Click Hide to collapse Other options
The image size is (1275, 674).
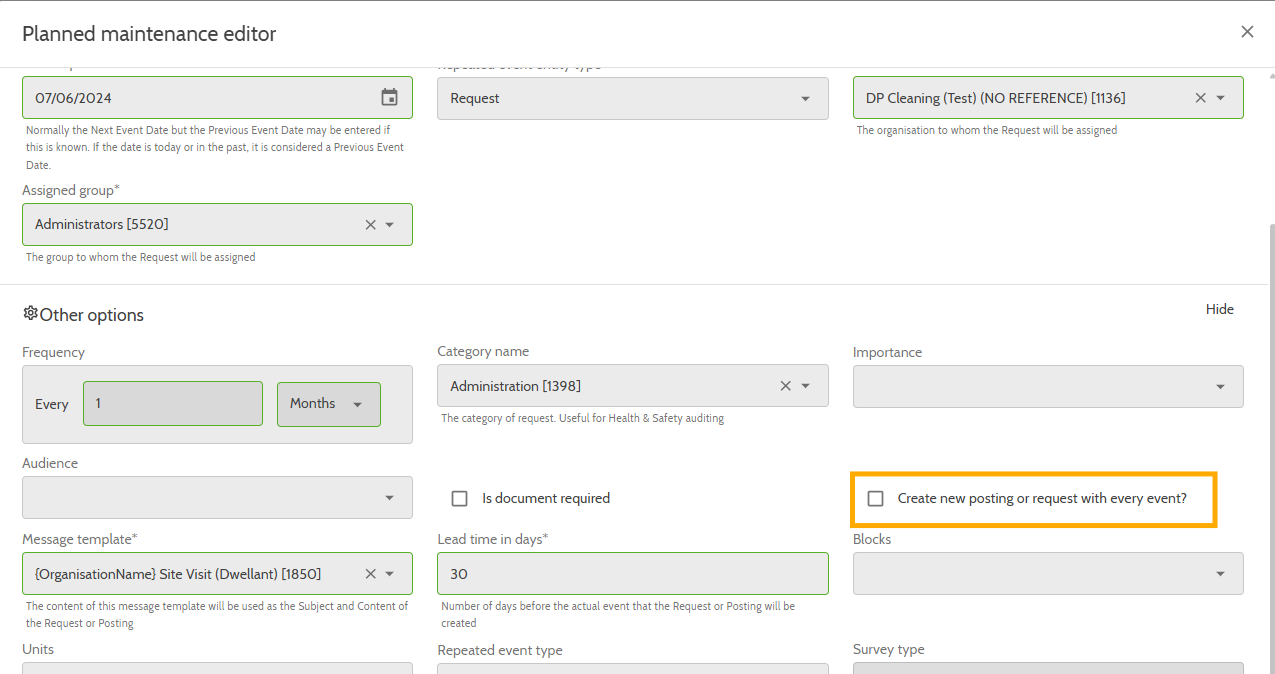1220,309
